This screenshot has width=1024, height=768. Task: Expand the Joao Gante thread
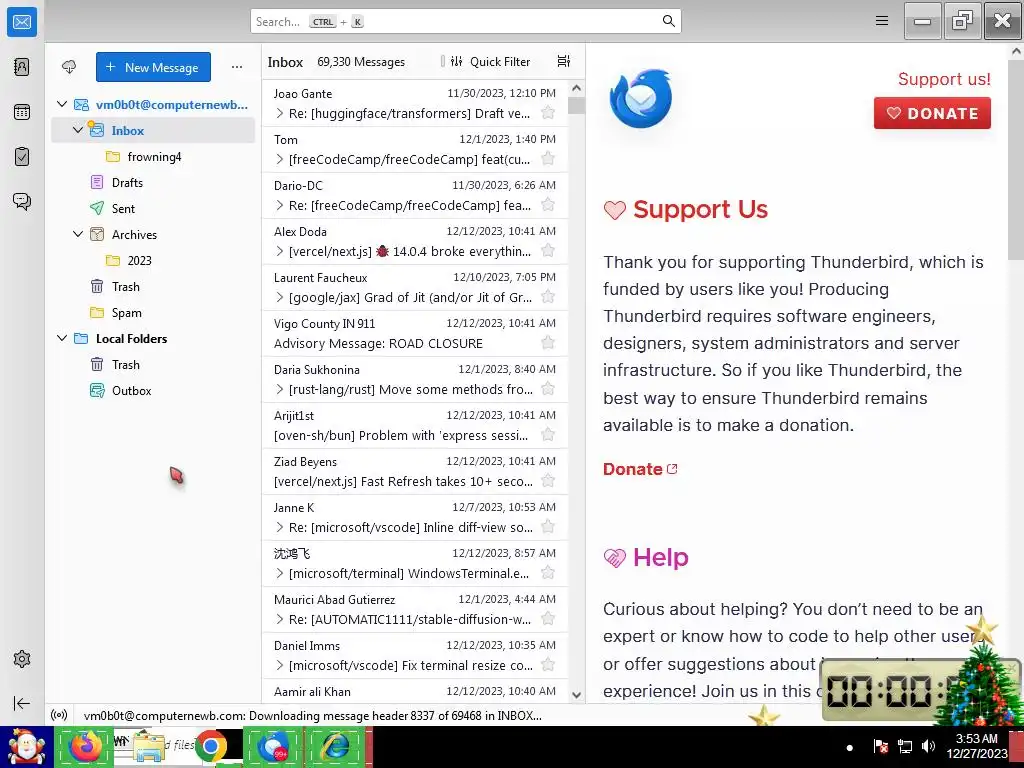(x=280, y=113)
